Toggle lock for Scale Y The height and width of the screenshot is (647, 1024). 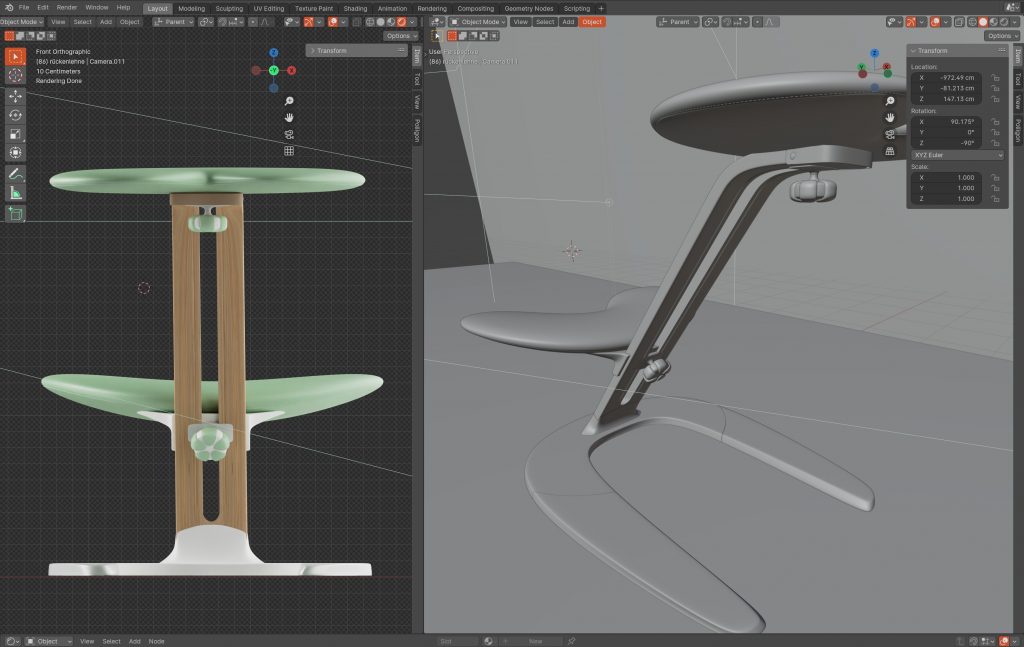(995, 188)
